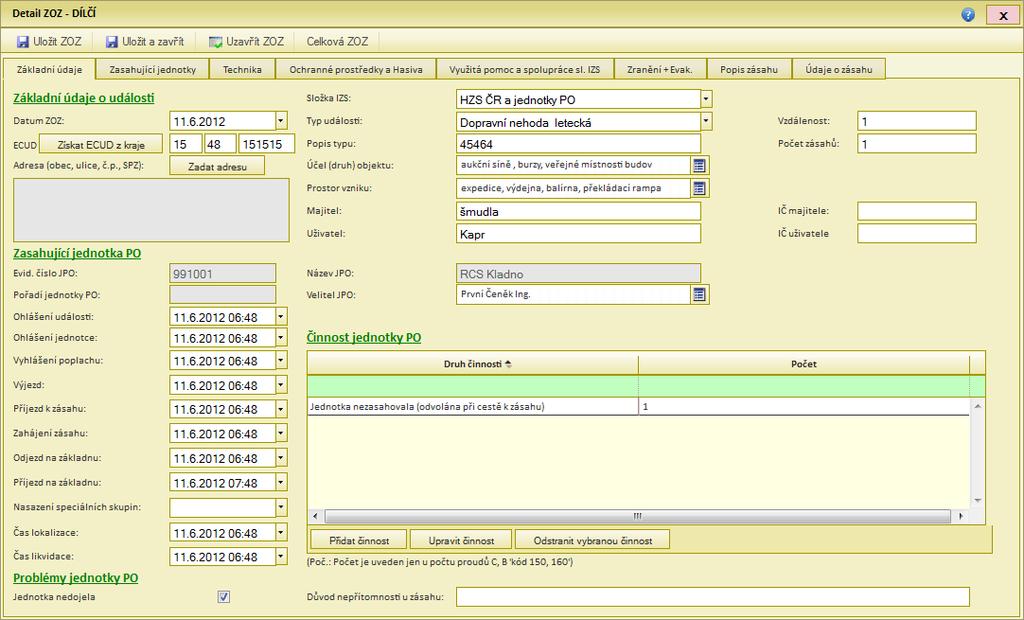
Task: Switch to the Základní údaje tab
Action: pos(48,69)
